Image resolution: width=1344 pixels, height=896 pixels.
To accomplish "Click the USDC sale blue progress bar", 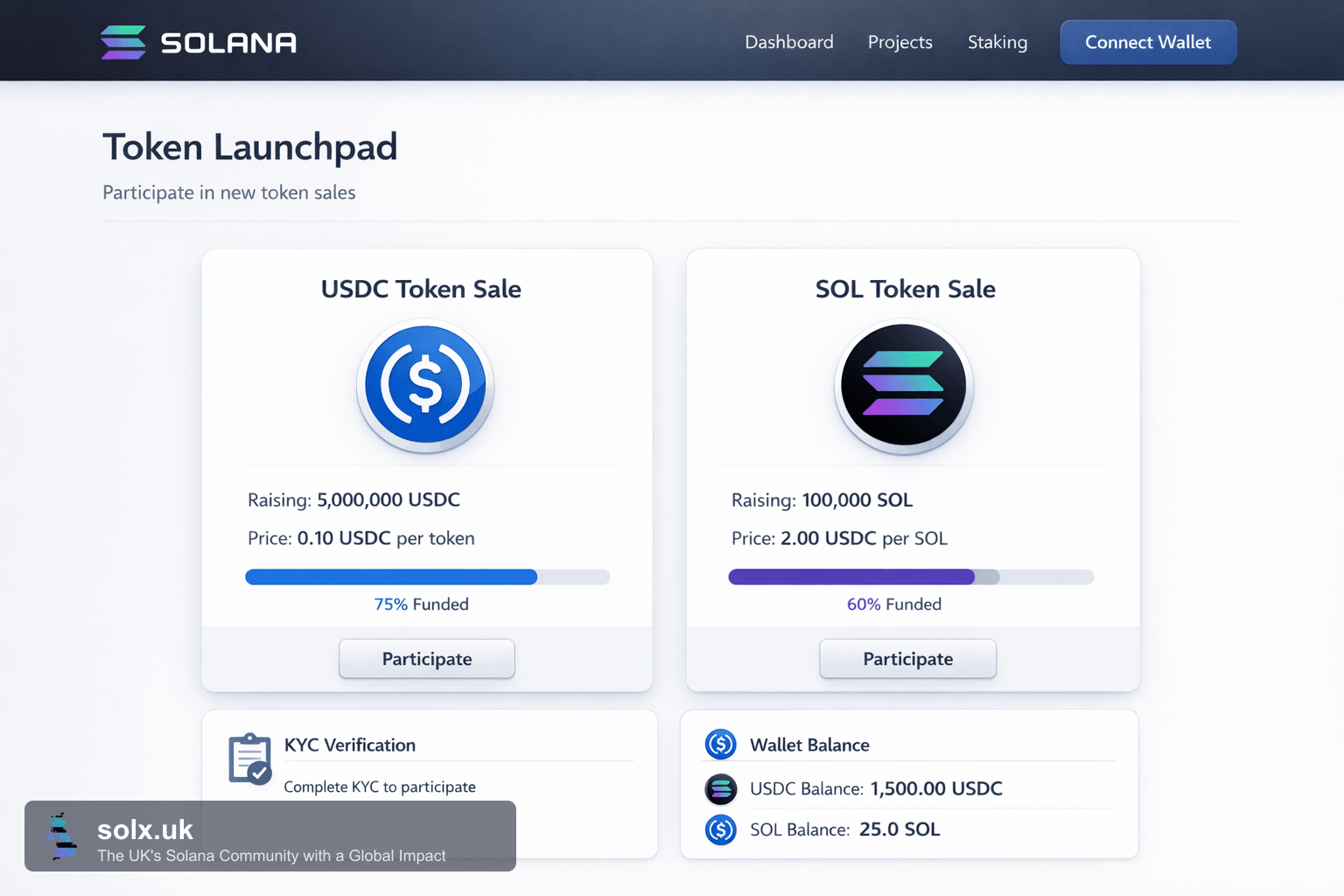I will pyautogui.click(x=428, y=577).
